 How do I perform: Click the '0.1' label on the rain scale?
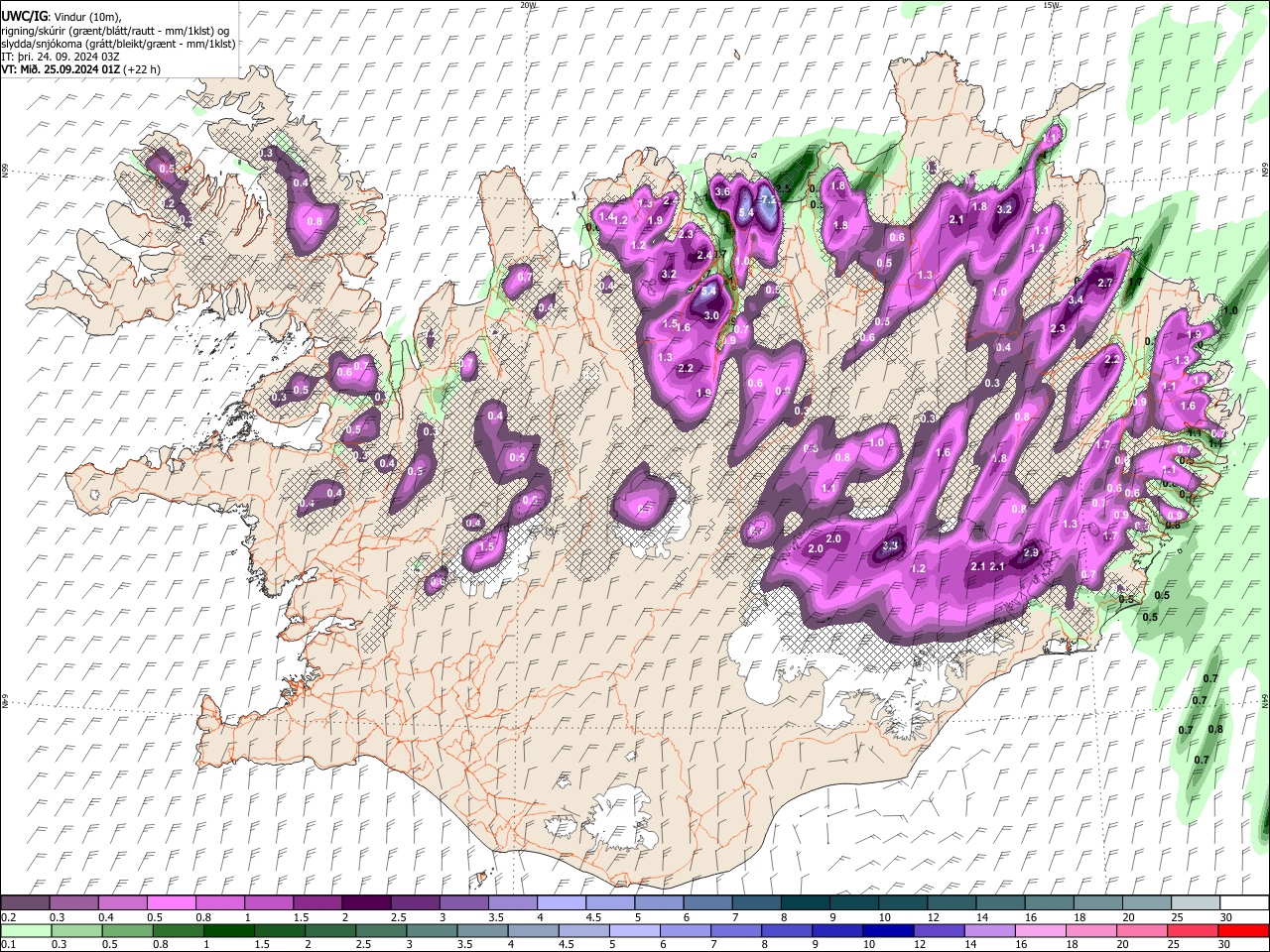pos(8,944)
